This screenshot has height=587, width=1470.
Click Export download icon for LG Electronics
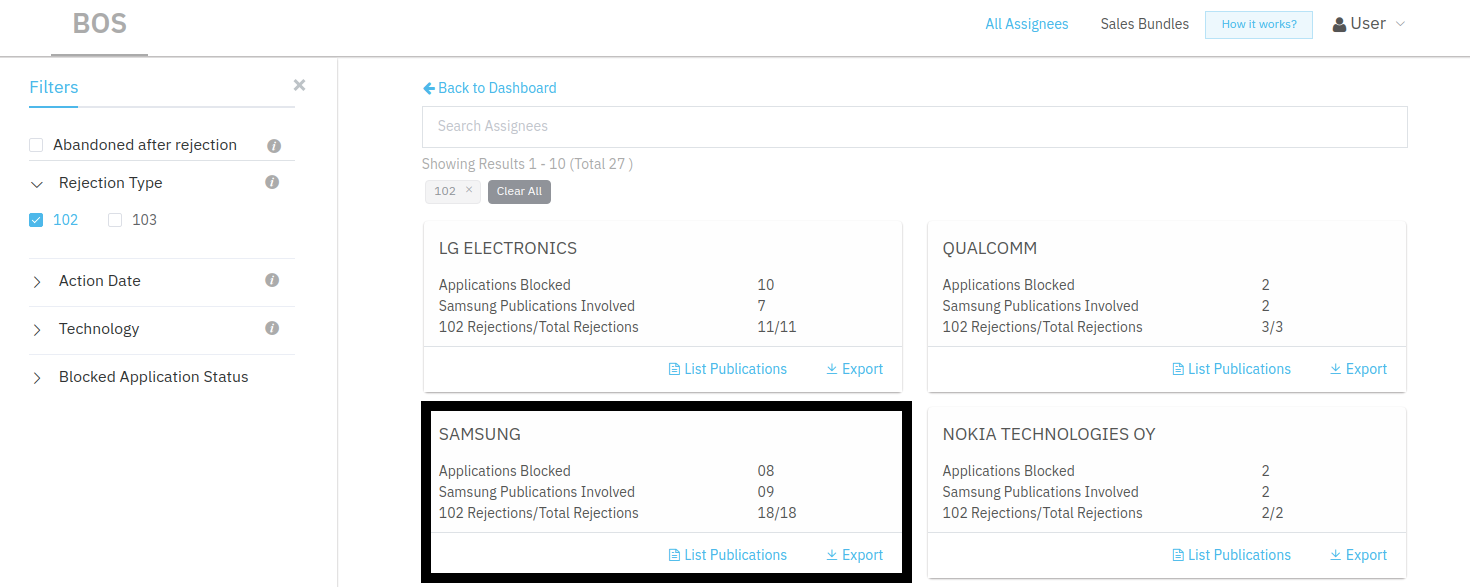(x=832, y=369)
